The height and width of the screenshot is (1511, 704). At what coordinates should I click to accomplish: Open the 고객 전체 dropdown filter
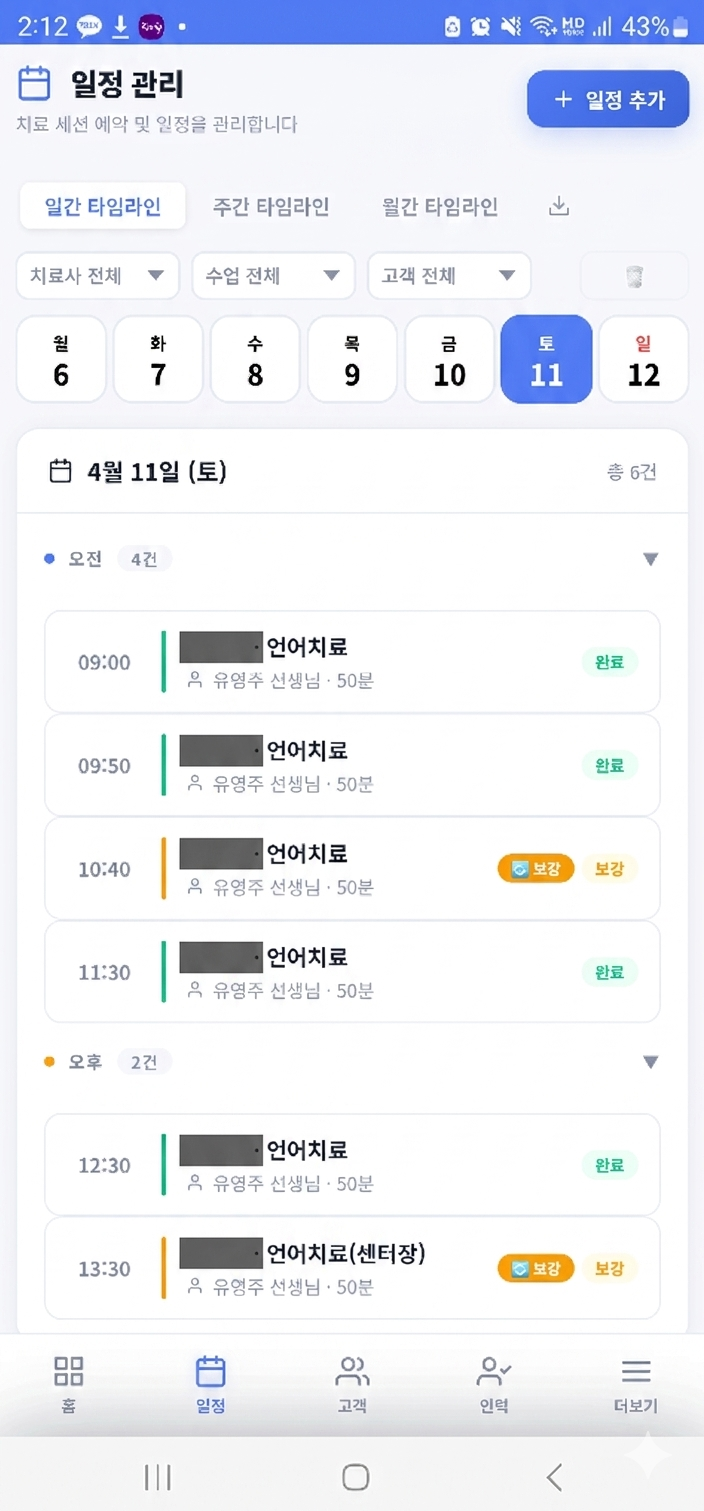449,276
